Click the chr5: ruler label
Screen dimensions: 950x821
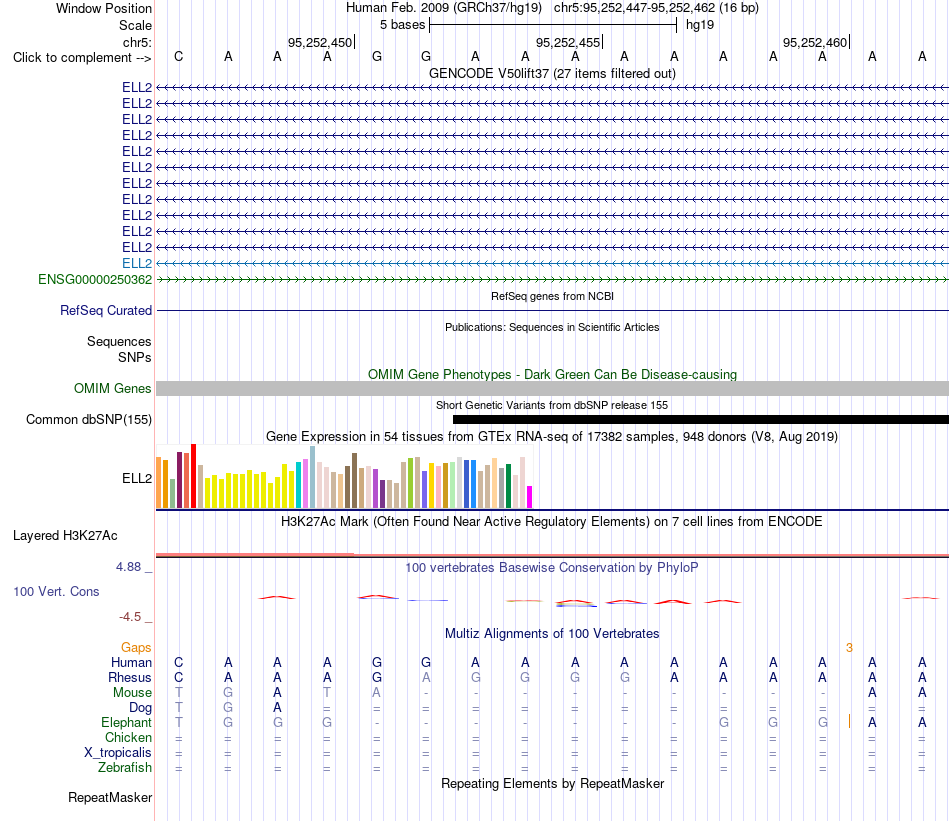pyautogui.click(x=137, y=42)
